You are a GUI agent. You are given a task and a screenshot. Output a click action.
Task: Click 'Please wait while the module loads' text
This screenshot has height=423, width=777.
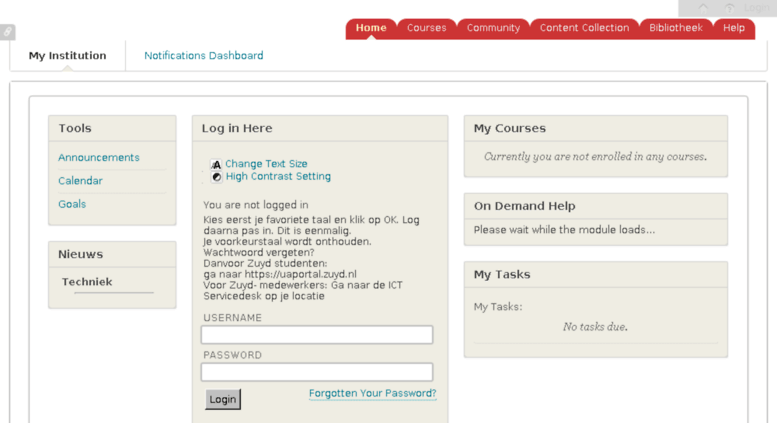click(564, 230)
